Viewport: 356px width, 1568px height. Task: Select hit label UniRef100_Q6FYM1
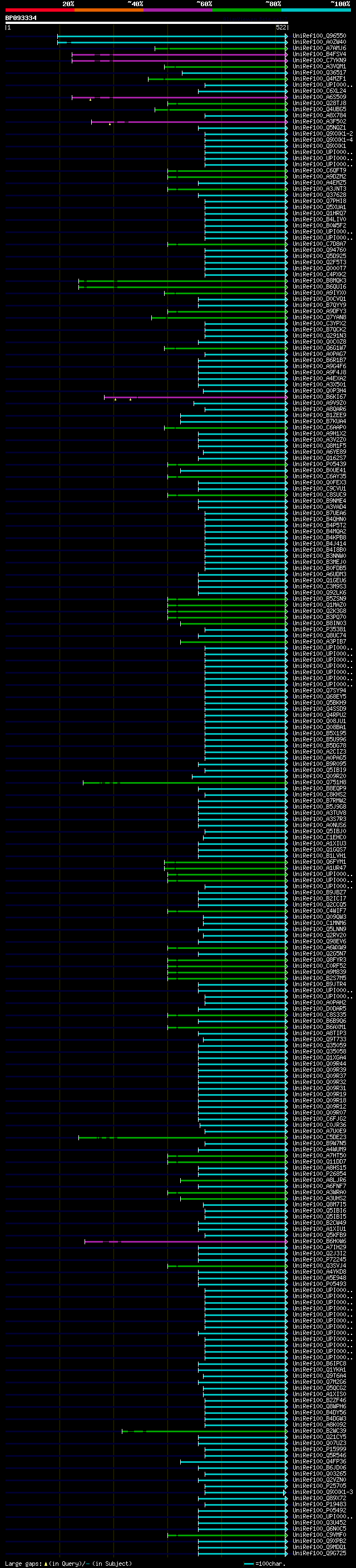click(x=319, y=862)
